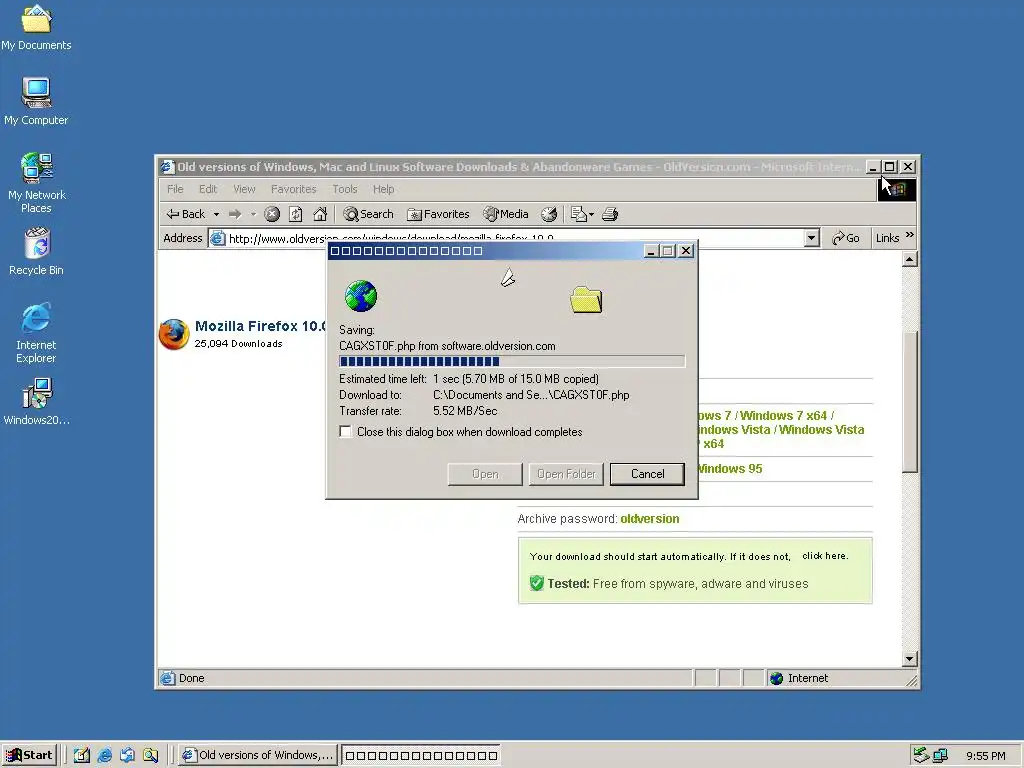Switch to download dialog taskbar button
1024x768 pixels.
coord(421,755)
